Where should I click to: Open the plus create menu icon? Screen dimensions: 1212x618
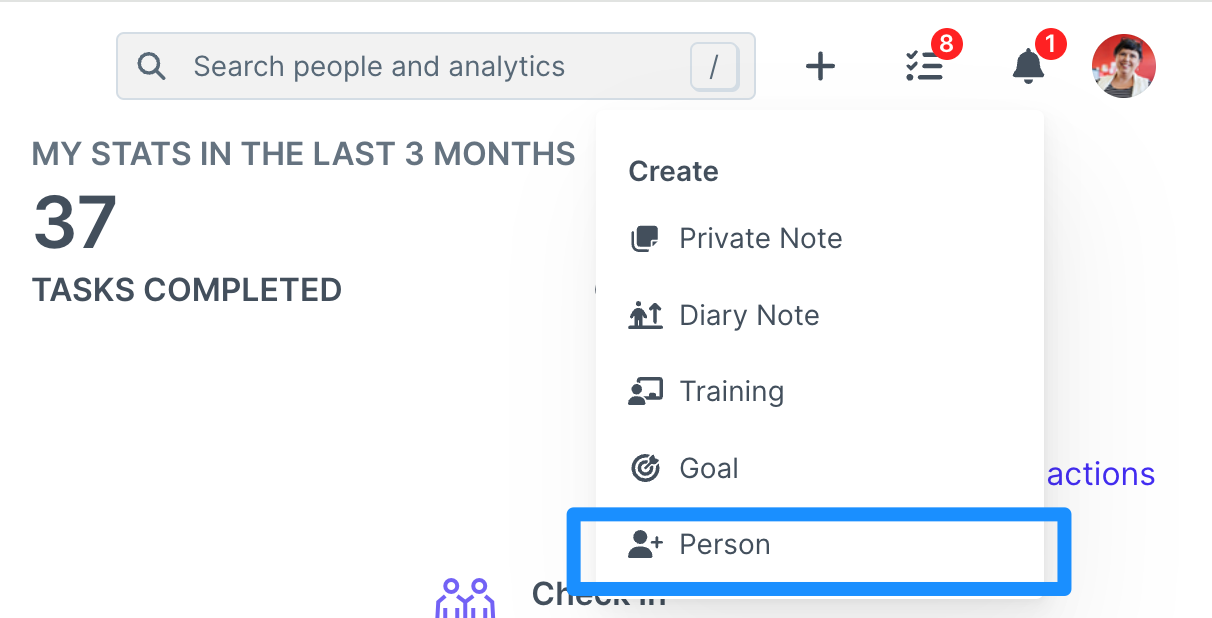820,66
